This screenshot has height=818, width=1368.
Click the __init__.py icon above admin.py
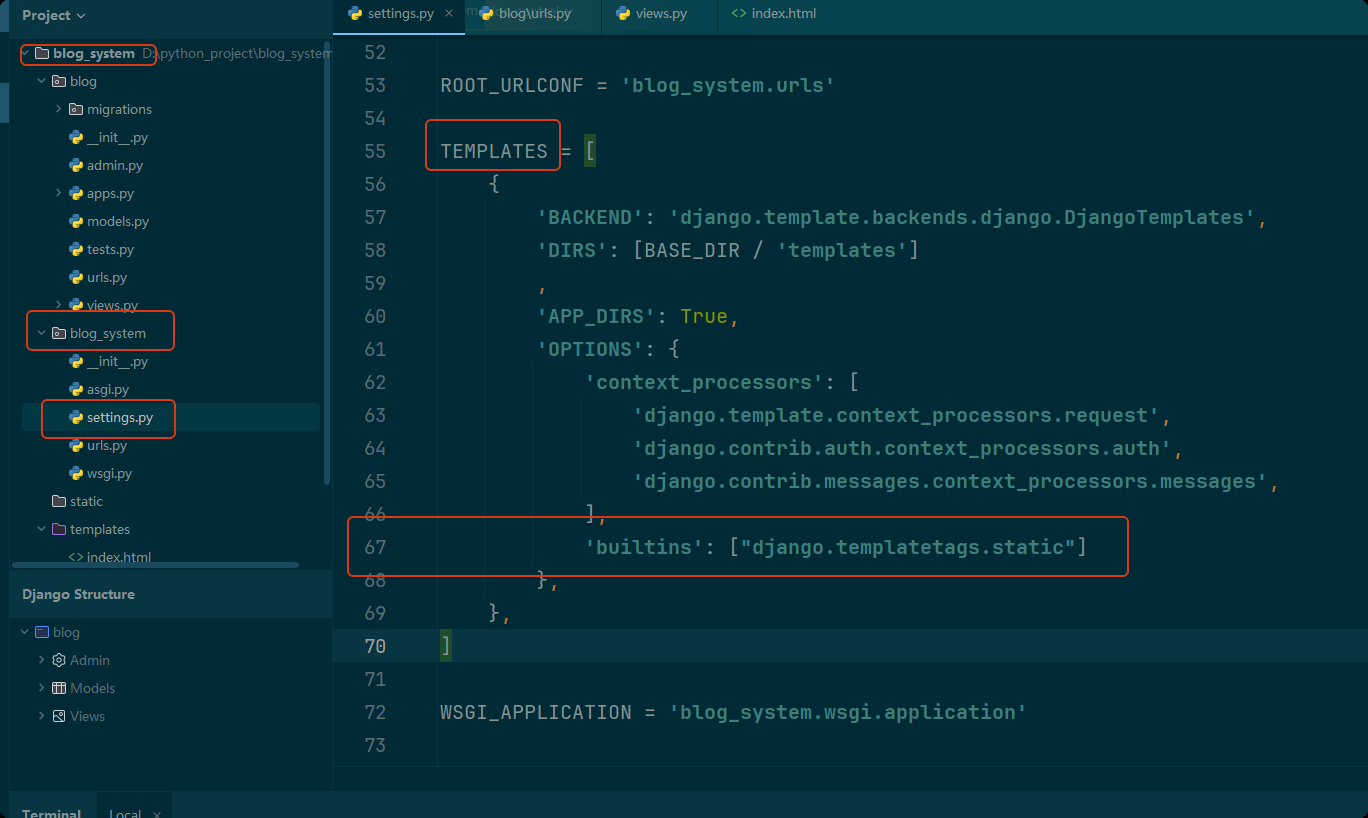(x=76, y=137)
